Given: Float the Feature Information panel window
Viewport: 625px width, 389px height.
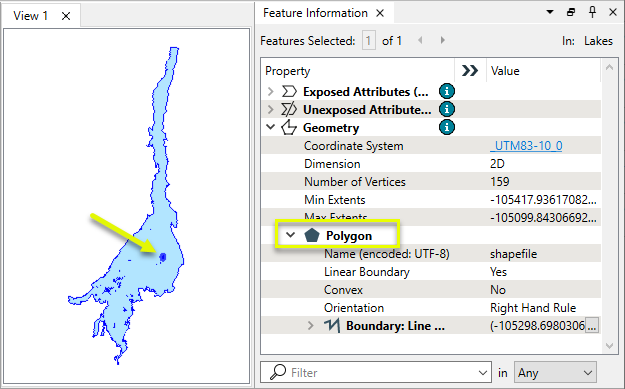Looking at the screenshot, I should pos(571,12).
